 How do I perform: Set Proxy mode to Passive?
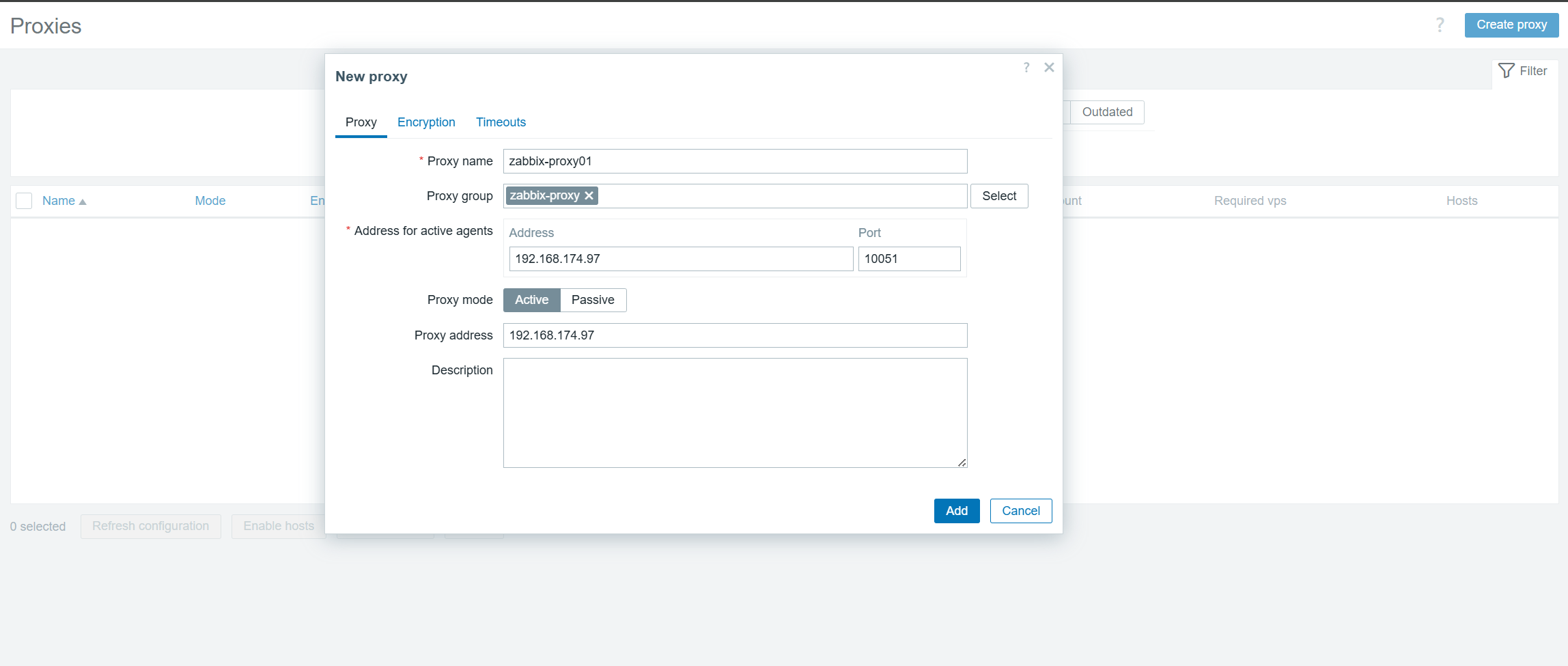[x=593, y=300]
